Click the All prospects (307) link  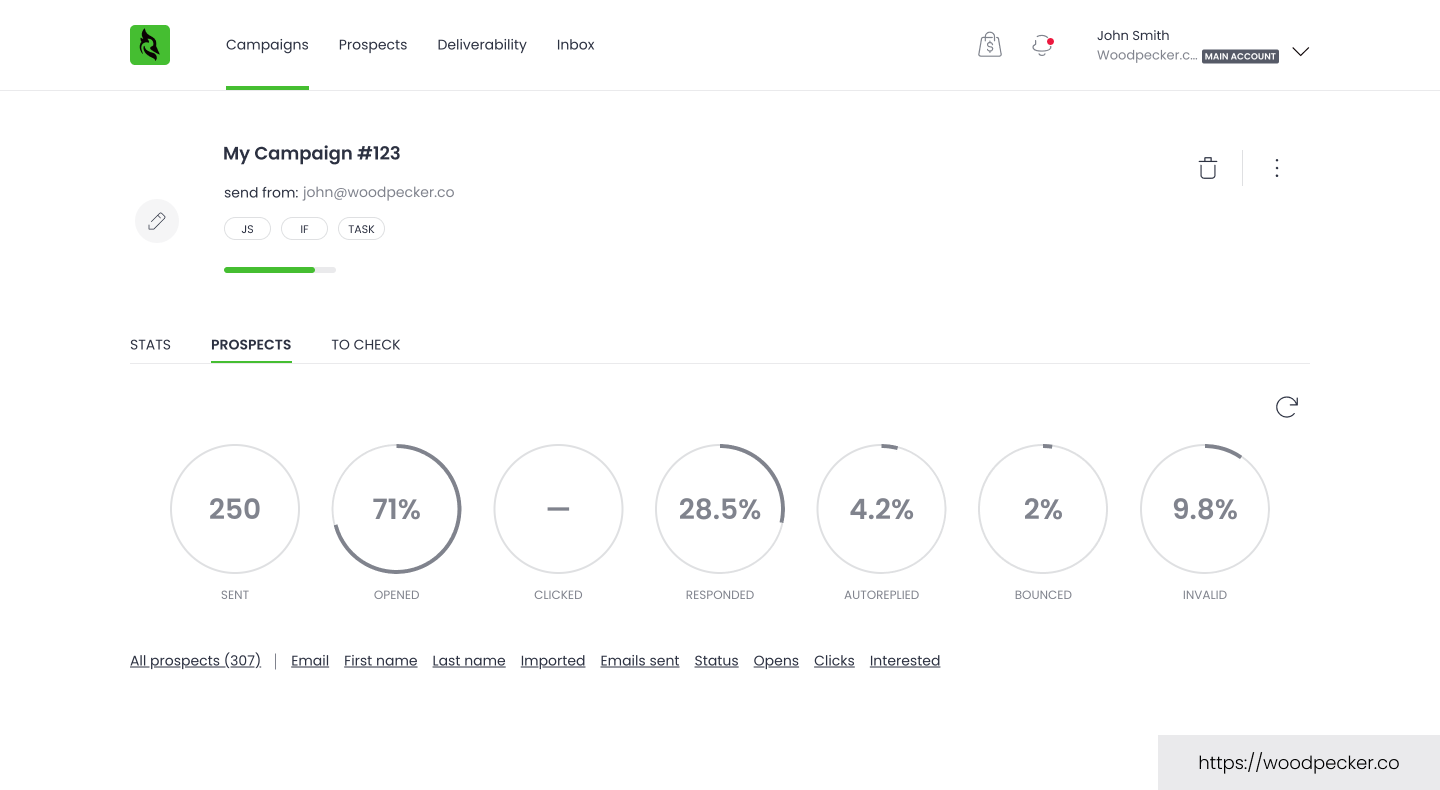[195, 661]
